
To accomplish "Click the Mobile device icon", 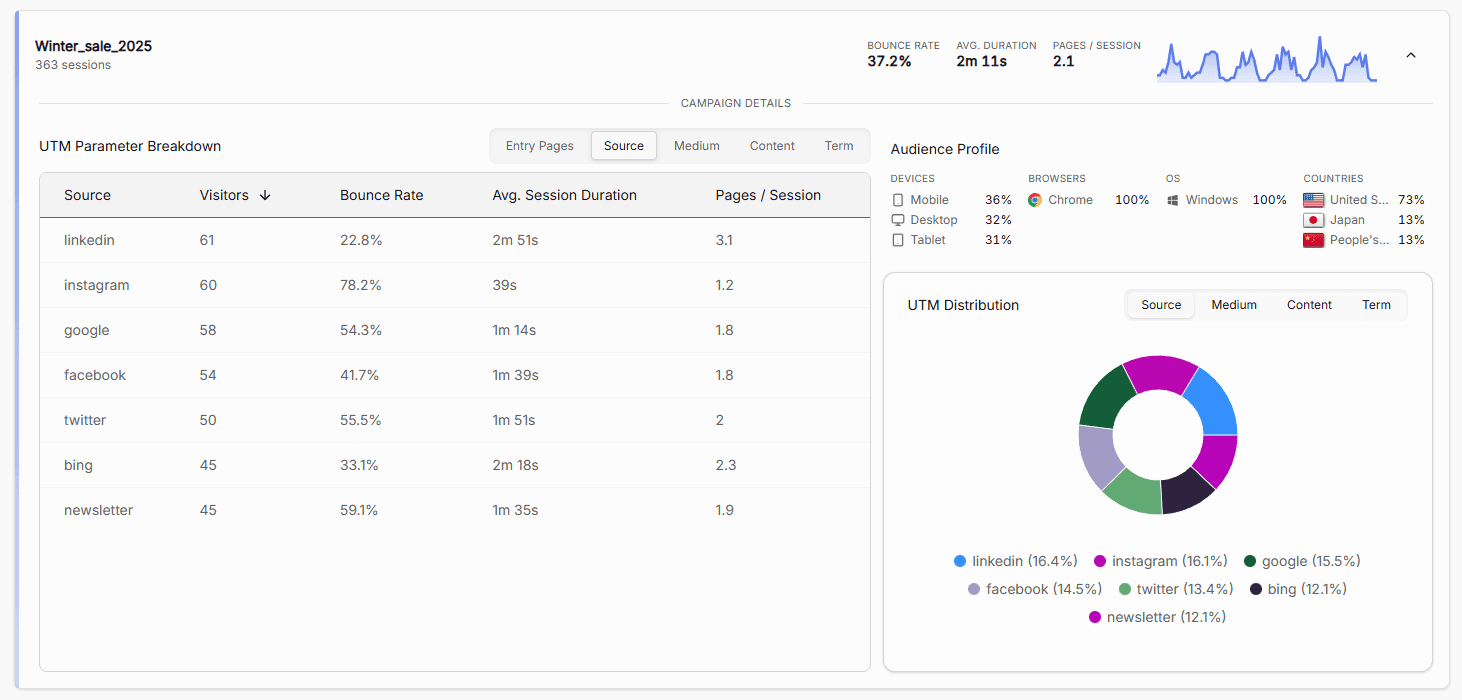I will pos(897,200).
